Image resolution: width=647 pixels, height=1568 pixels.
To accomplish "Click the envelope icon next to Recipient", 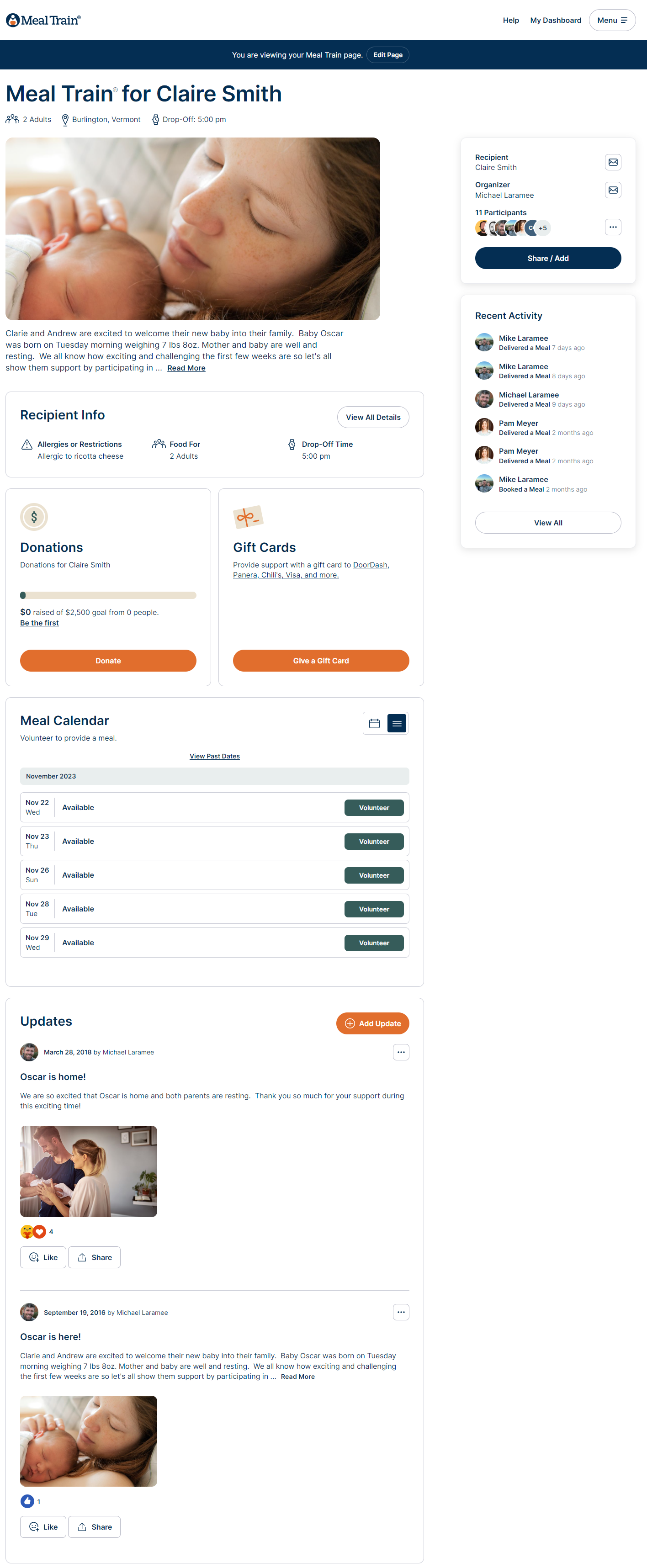I will tap(613, 162).
